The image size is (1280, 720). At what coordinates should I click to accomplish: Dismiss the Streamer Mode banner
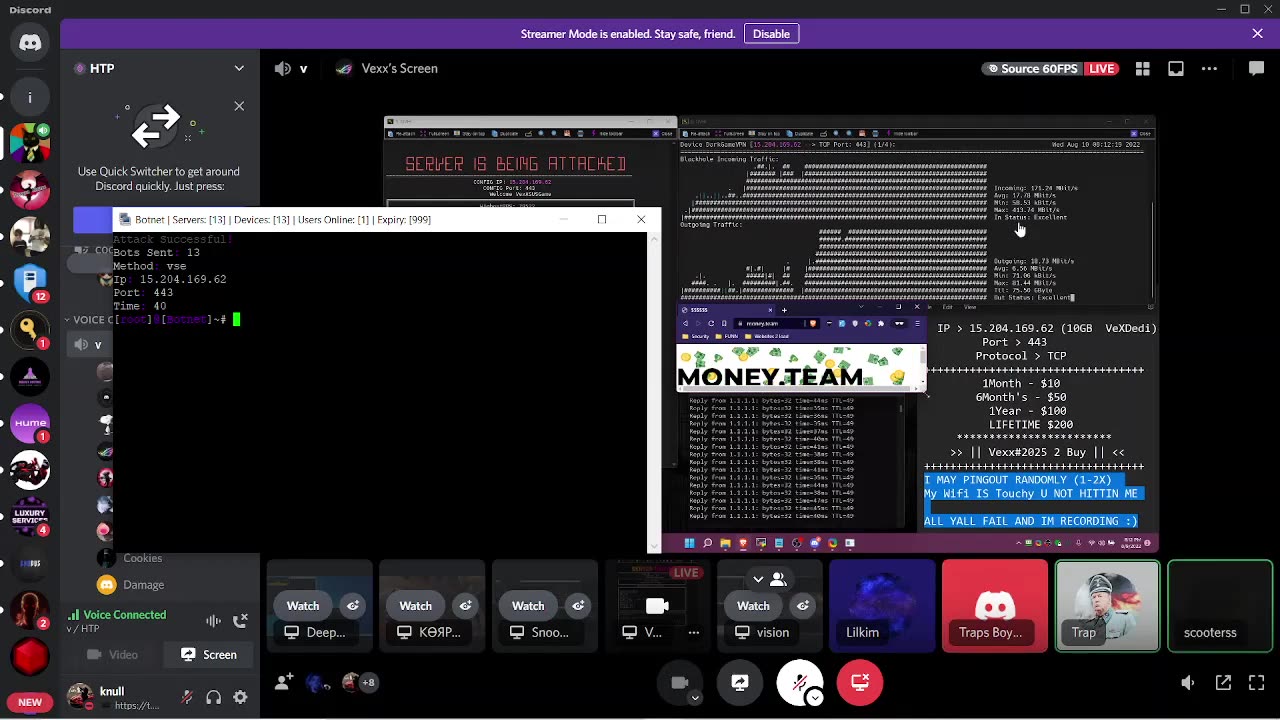tap(1257, 34)
